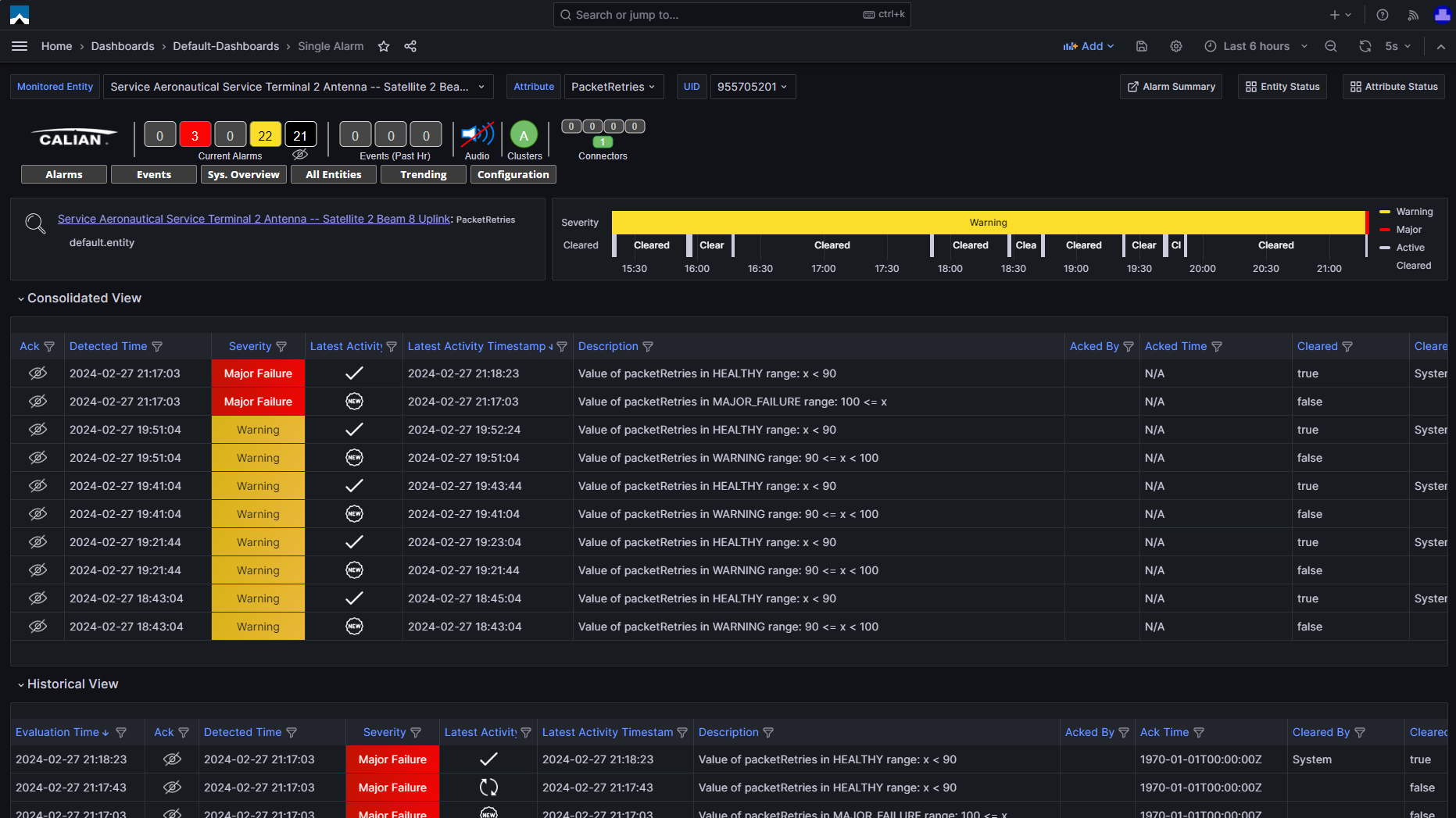Open the hamburger navigation menu
Viewport: 1456px width, 818px height.
20,46
